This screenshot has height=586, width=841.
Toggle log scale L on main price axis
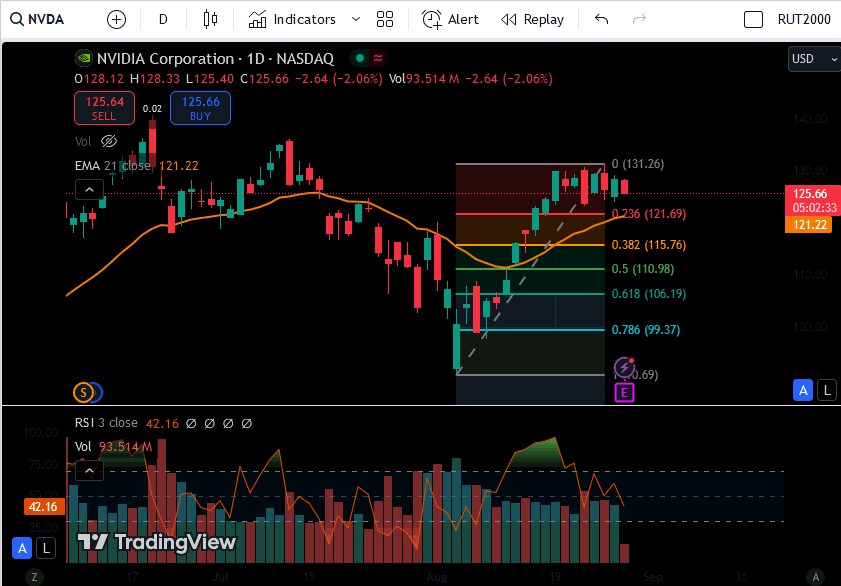pyautogui.click(x=827, y=390)
